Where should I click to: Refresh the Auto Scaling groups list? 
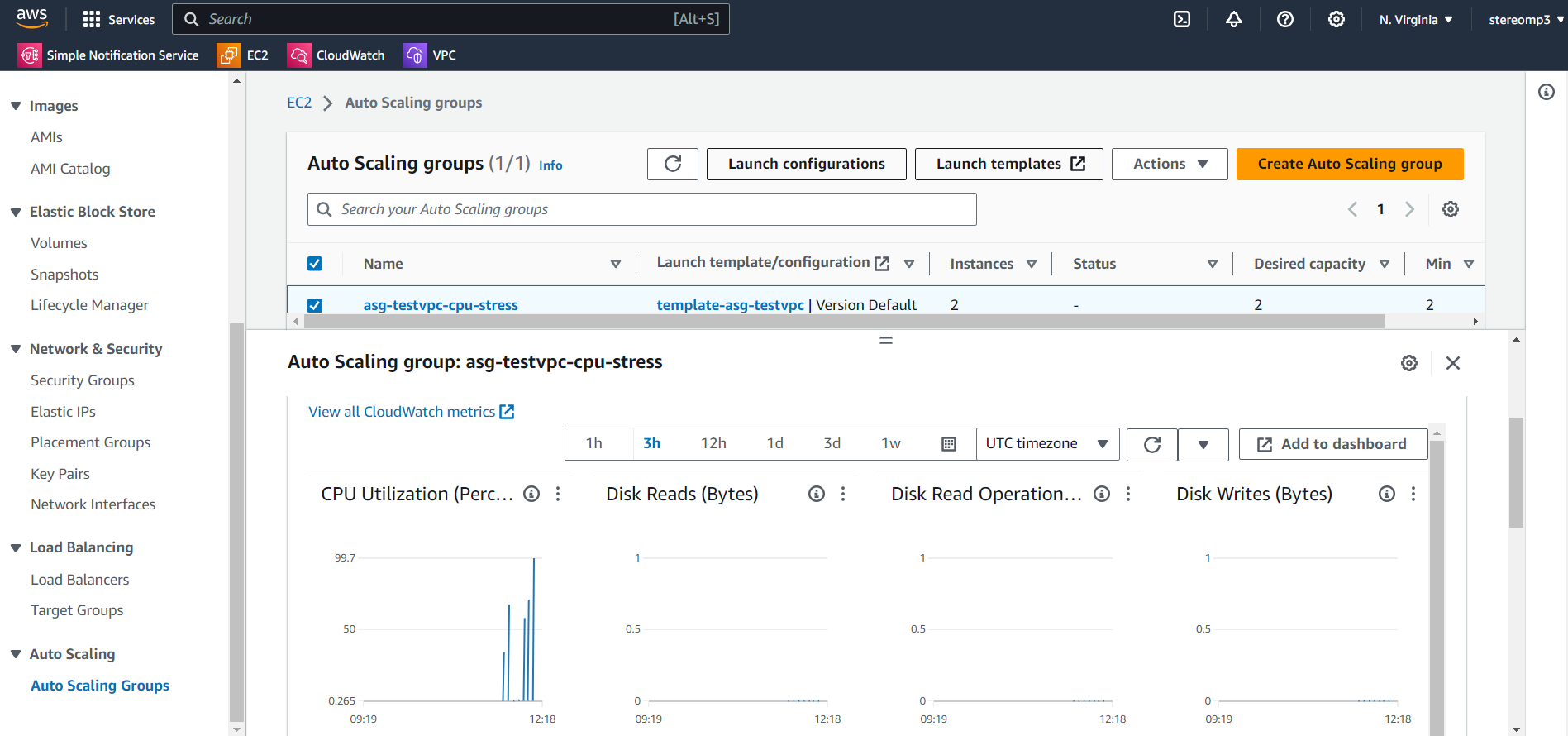point(673,164)
